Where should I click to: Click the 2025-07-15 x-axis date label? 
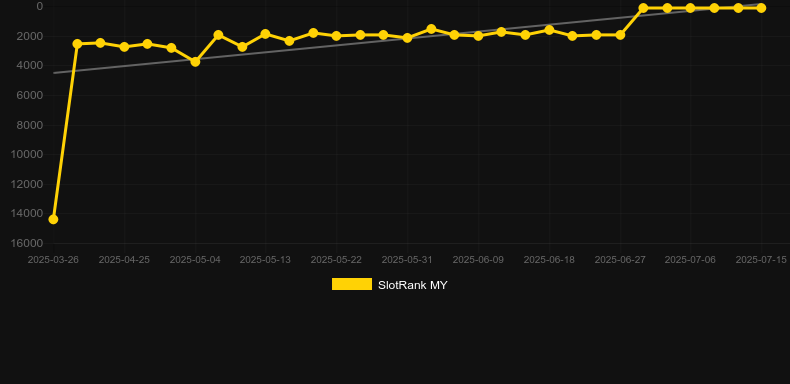pyautogui.click(x=761, y=260)
